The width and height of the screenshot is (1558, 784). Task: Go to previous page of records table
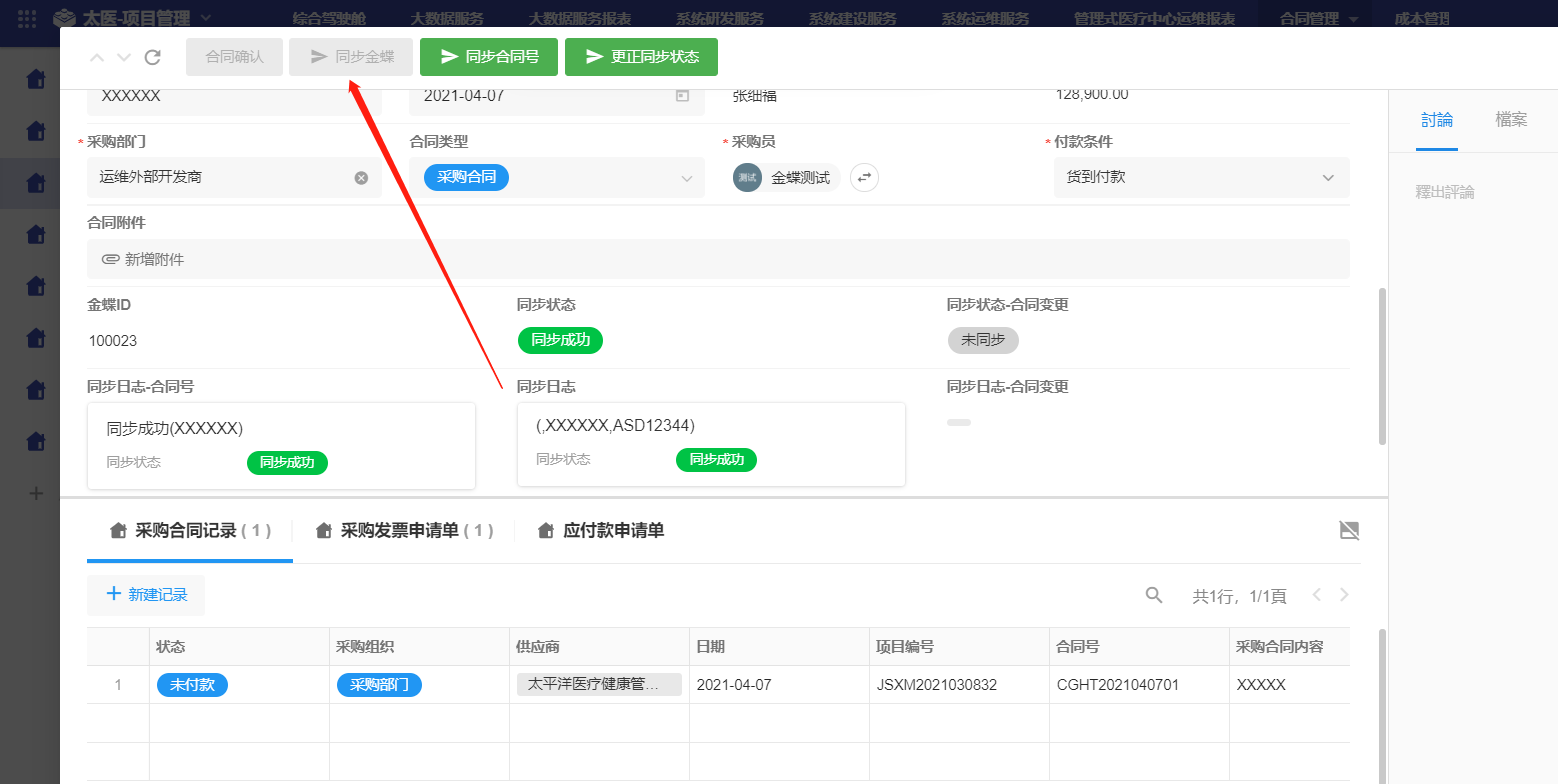[1317, 595]
